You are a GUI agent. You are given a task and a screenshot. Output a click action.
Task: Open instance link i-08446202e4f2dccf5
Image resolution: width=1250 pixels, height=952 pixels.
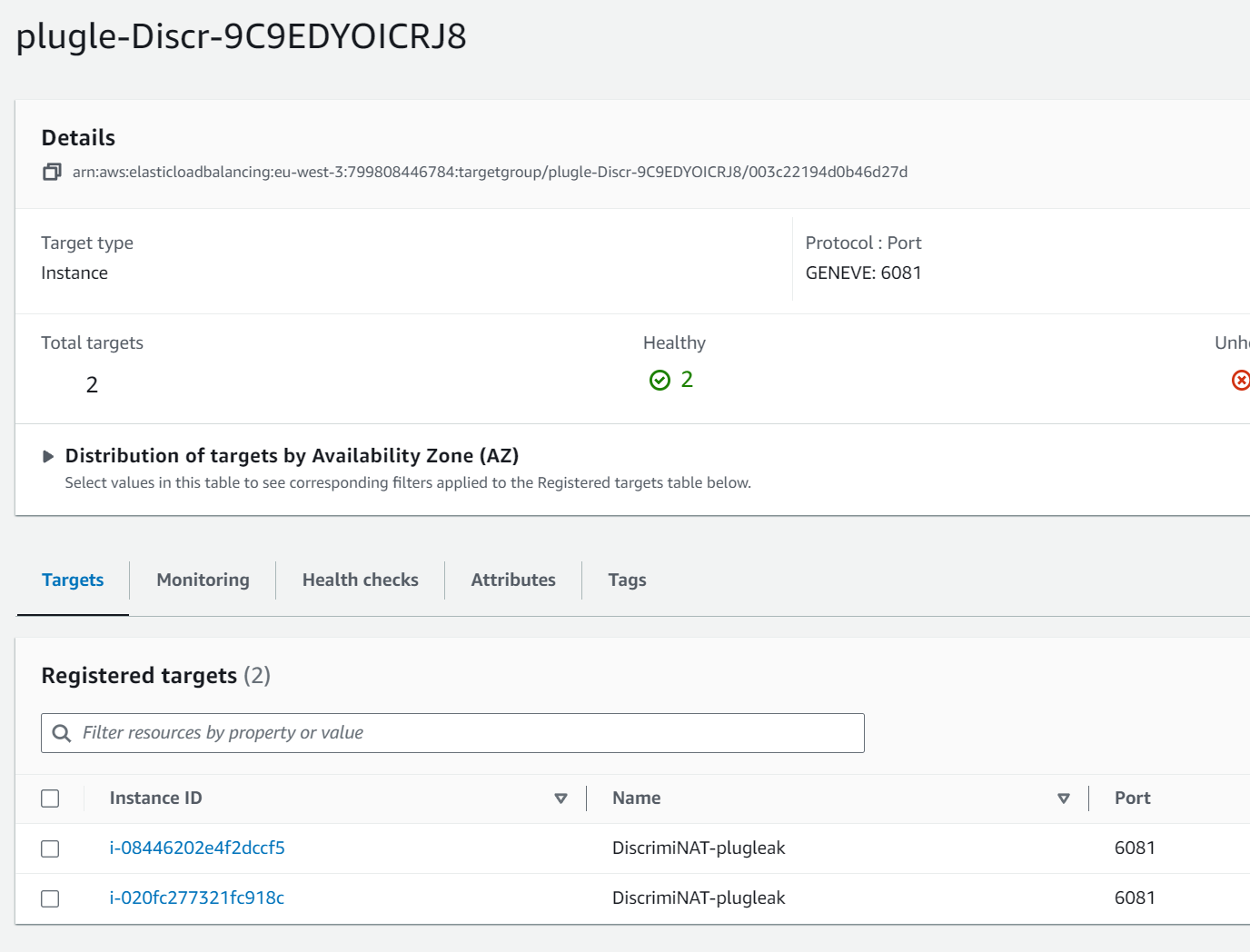[197, 848]
